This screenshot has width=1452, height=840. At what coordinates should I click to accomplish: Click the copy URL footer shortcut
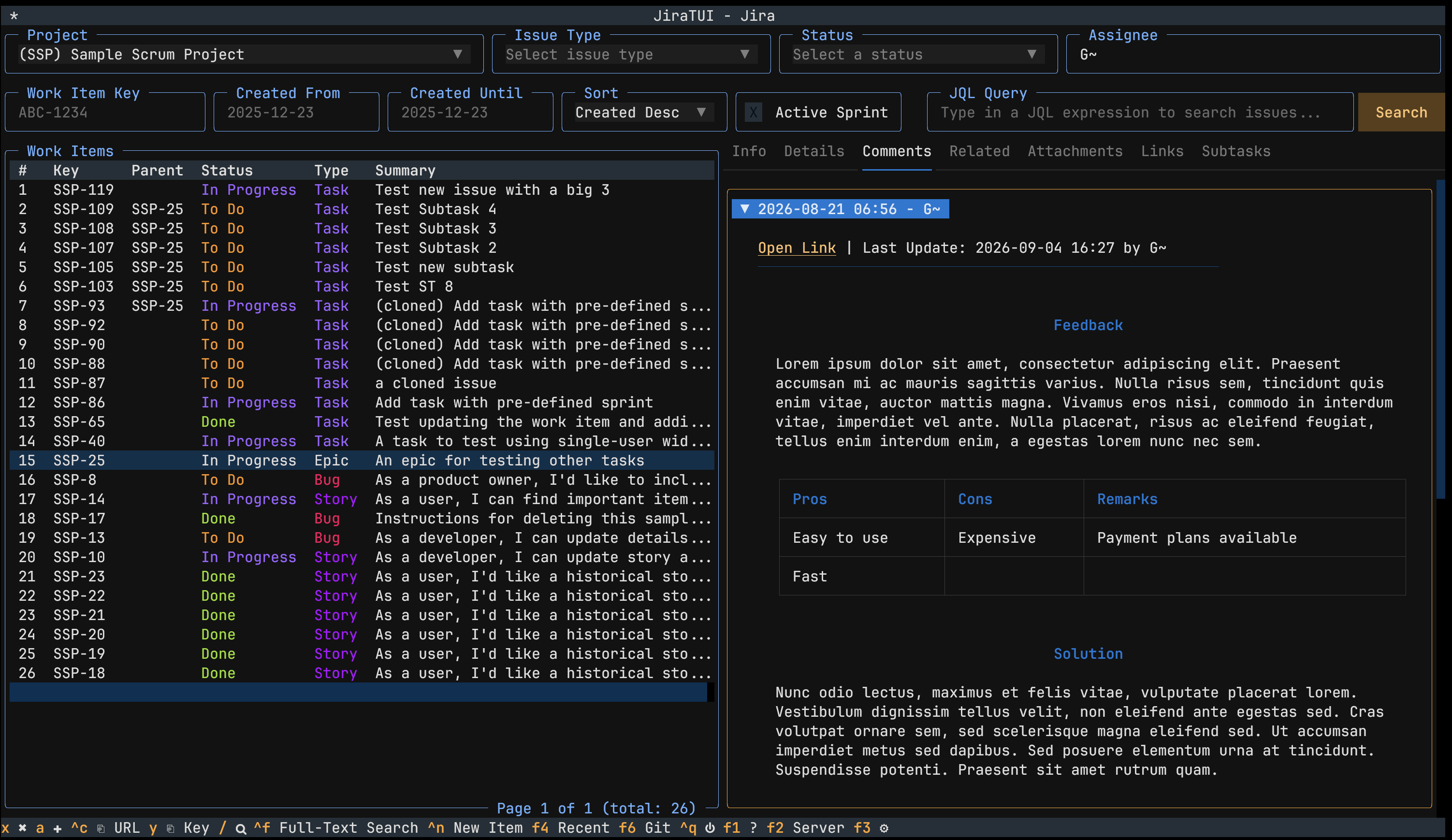click(x=105, y=828)
